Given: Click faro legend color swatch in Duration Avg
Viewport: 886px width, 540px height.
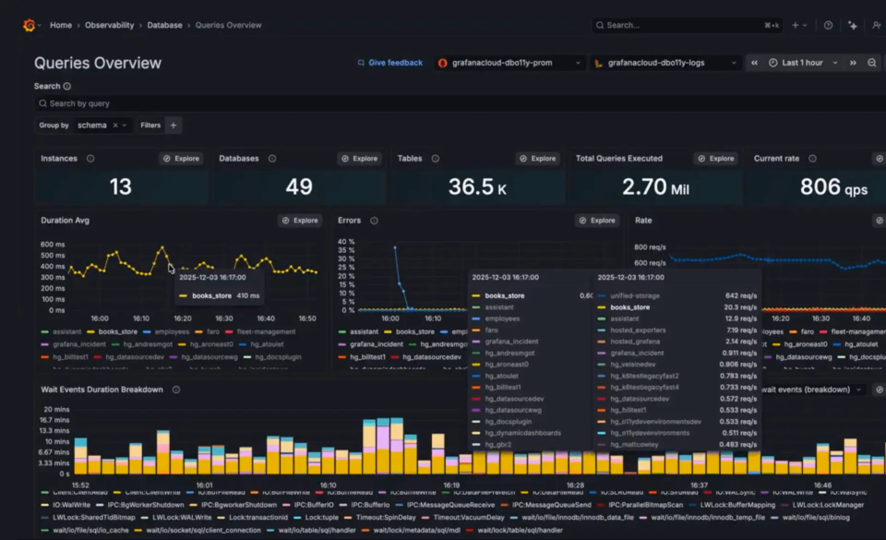Looking at the screenshot, I should [x=199, y=332].
